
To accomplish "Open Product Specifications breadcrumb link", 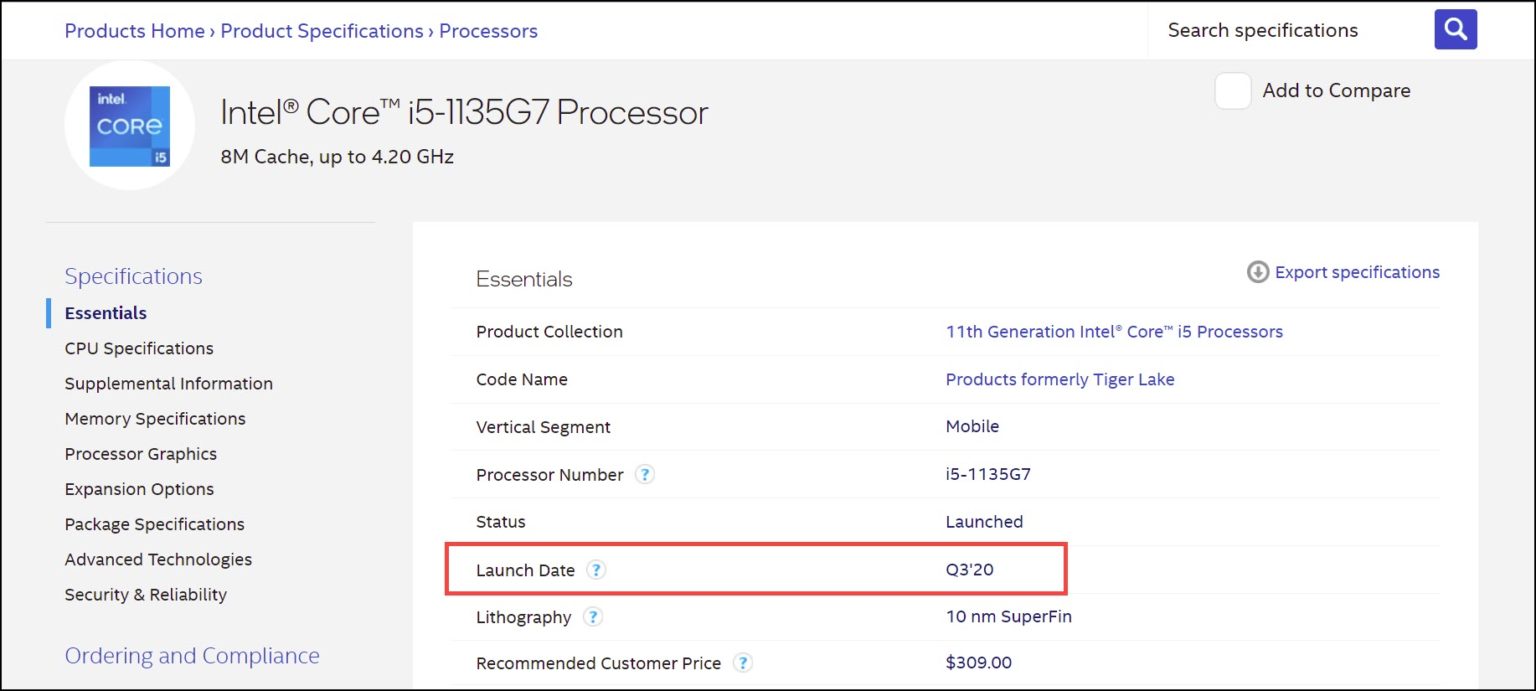I will [x=322, y=31].
